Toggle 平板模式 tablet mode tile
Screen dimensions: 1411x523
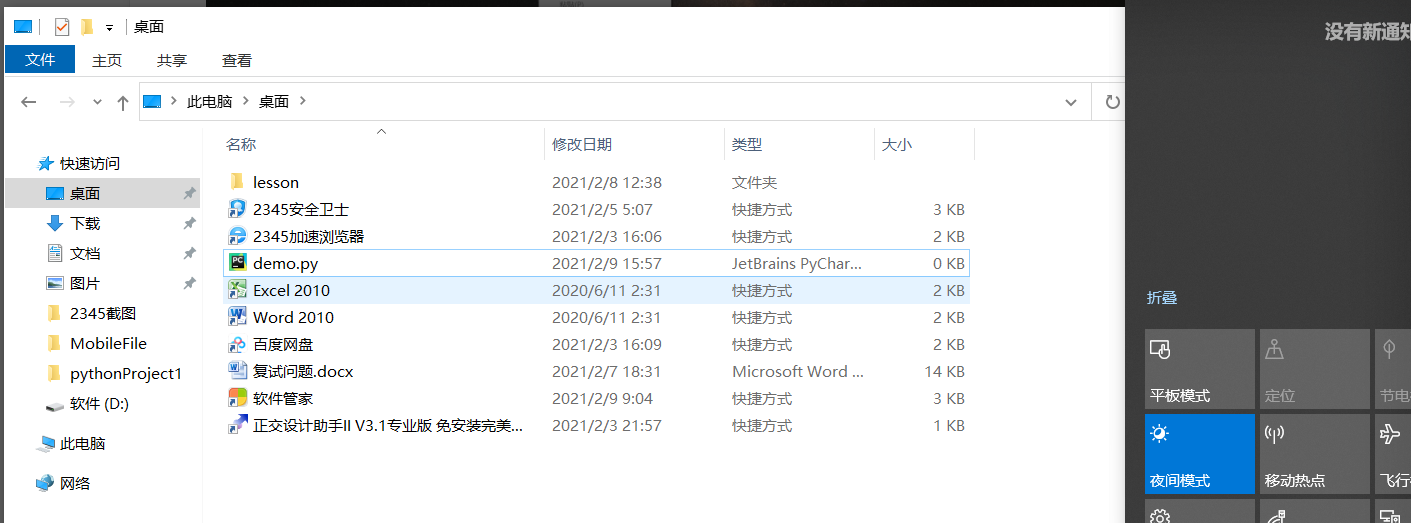1200,369
